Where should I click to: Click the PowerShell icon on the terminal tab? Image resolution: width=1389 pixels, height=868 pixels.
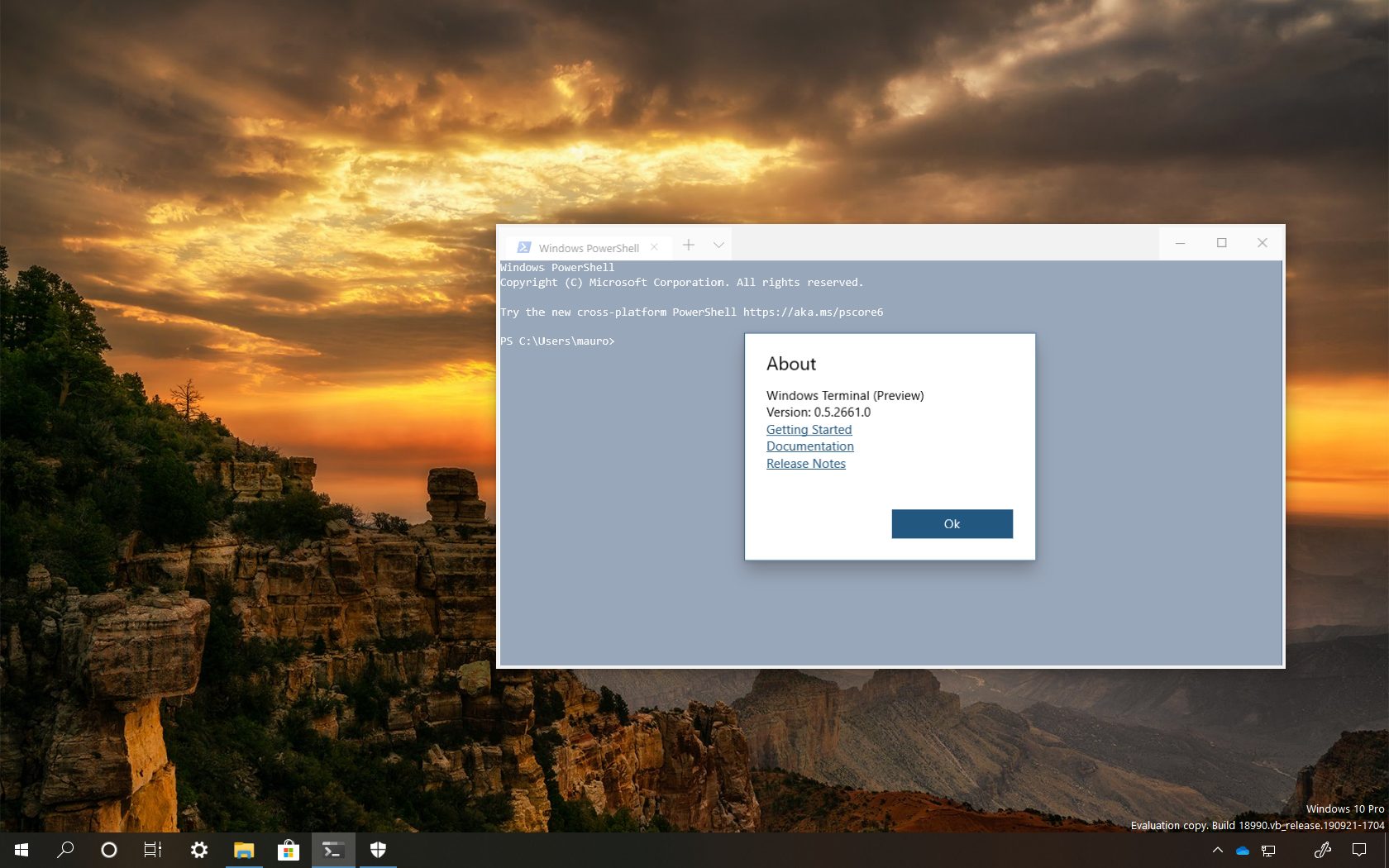[x=524, y=246]
